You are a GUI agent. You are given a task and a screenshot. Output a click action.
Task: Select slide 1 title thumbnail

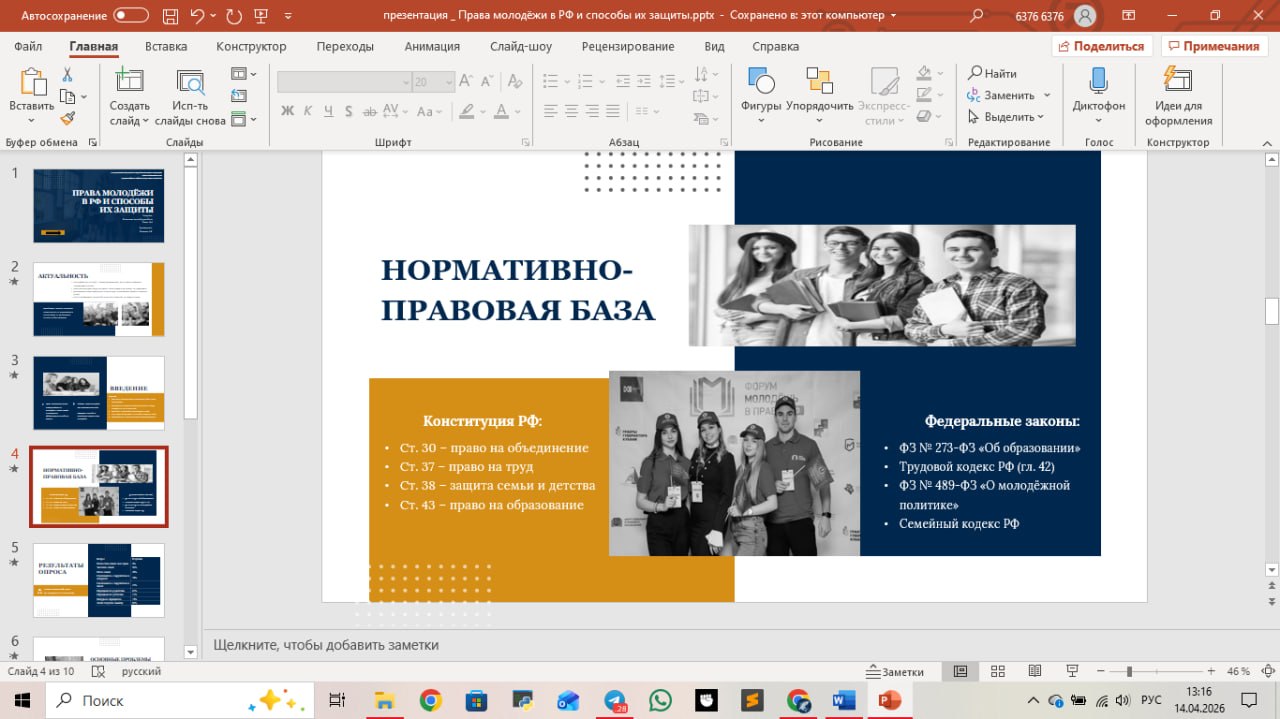click(x=99, y=205)
